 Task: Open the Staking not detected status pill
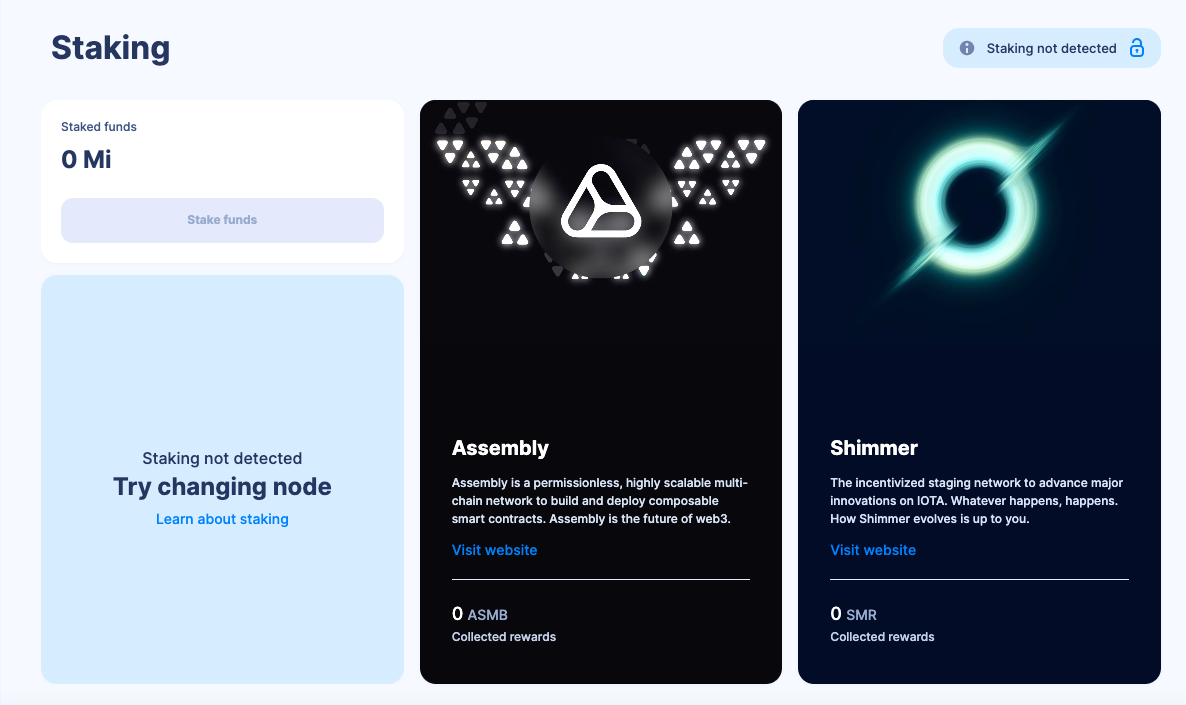tap(1052, 48)
